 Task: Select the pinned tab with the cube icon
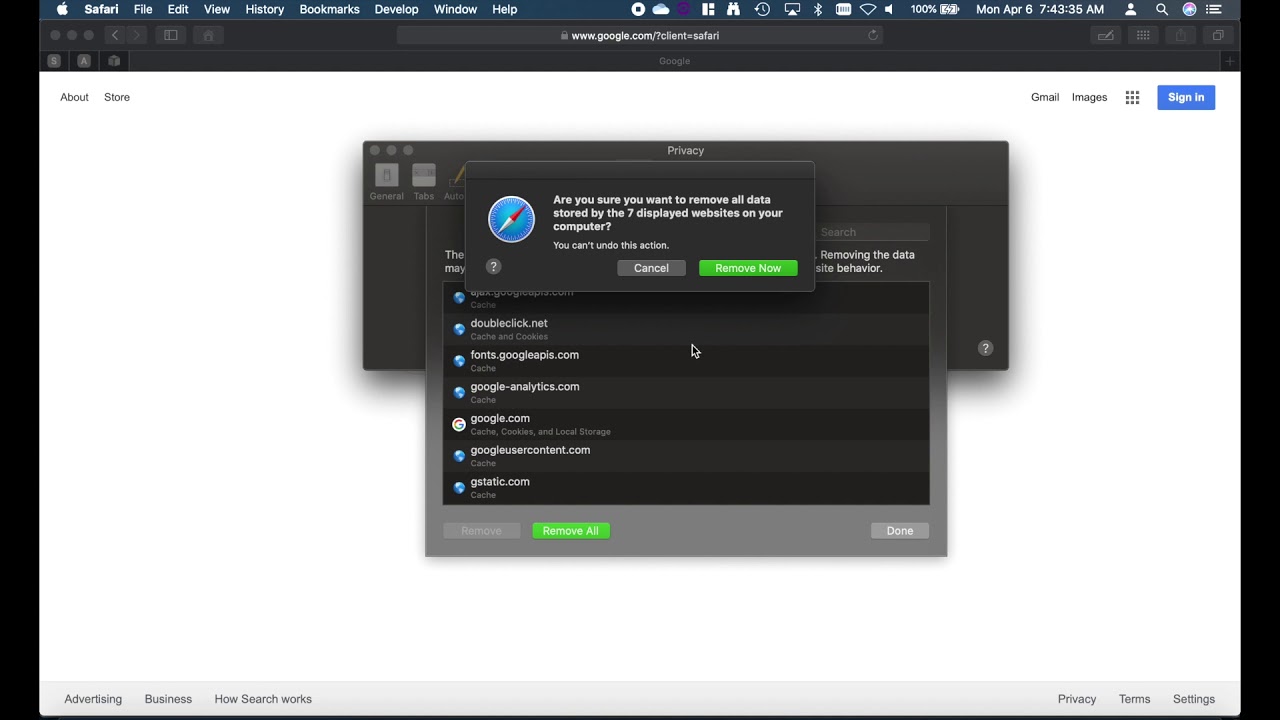point(114,61)
